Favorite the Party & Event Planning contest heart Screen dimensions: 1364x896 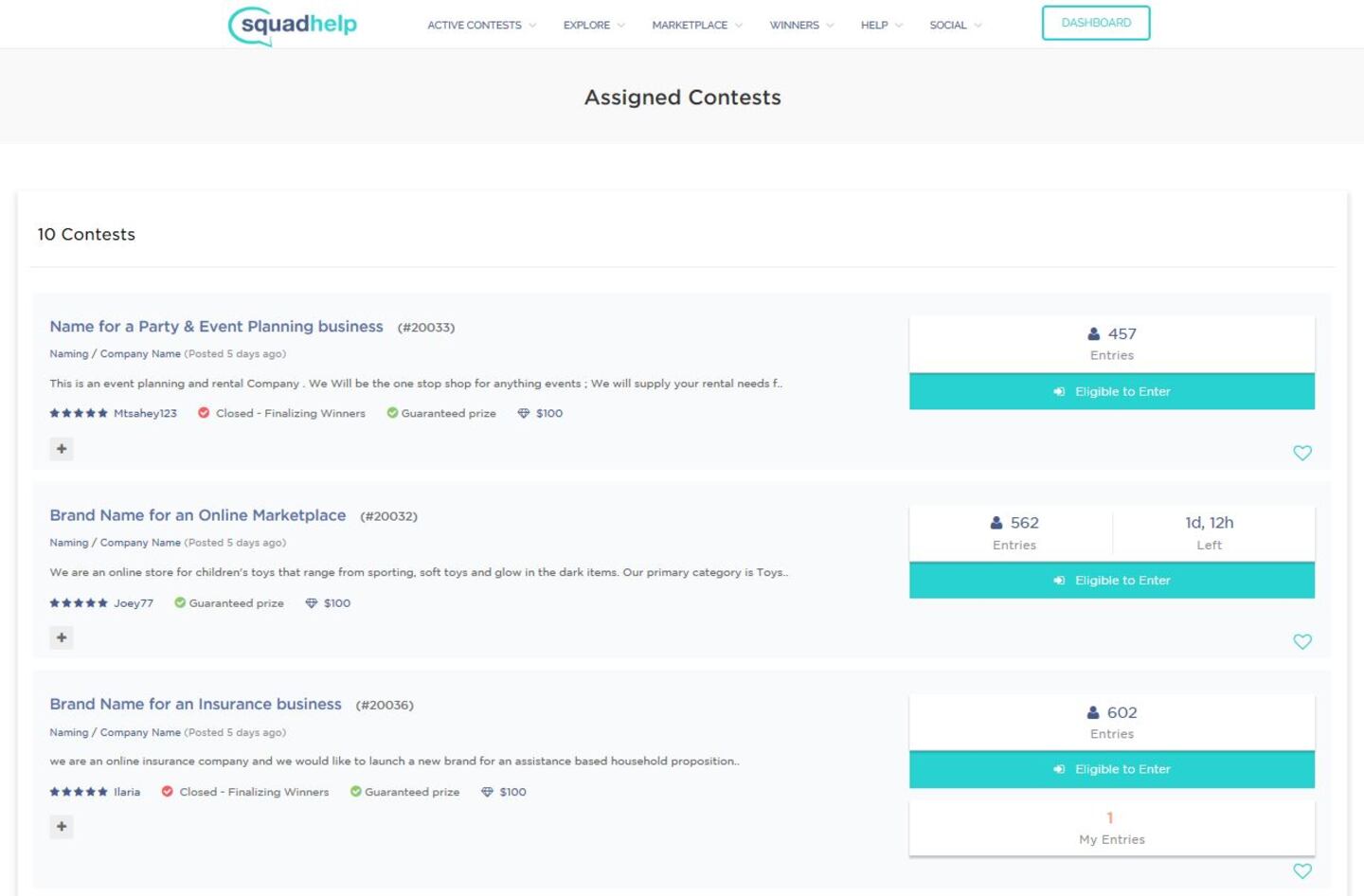pyautogui.click(x=1302, y=453)
